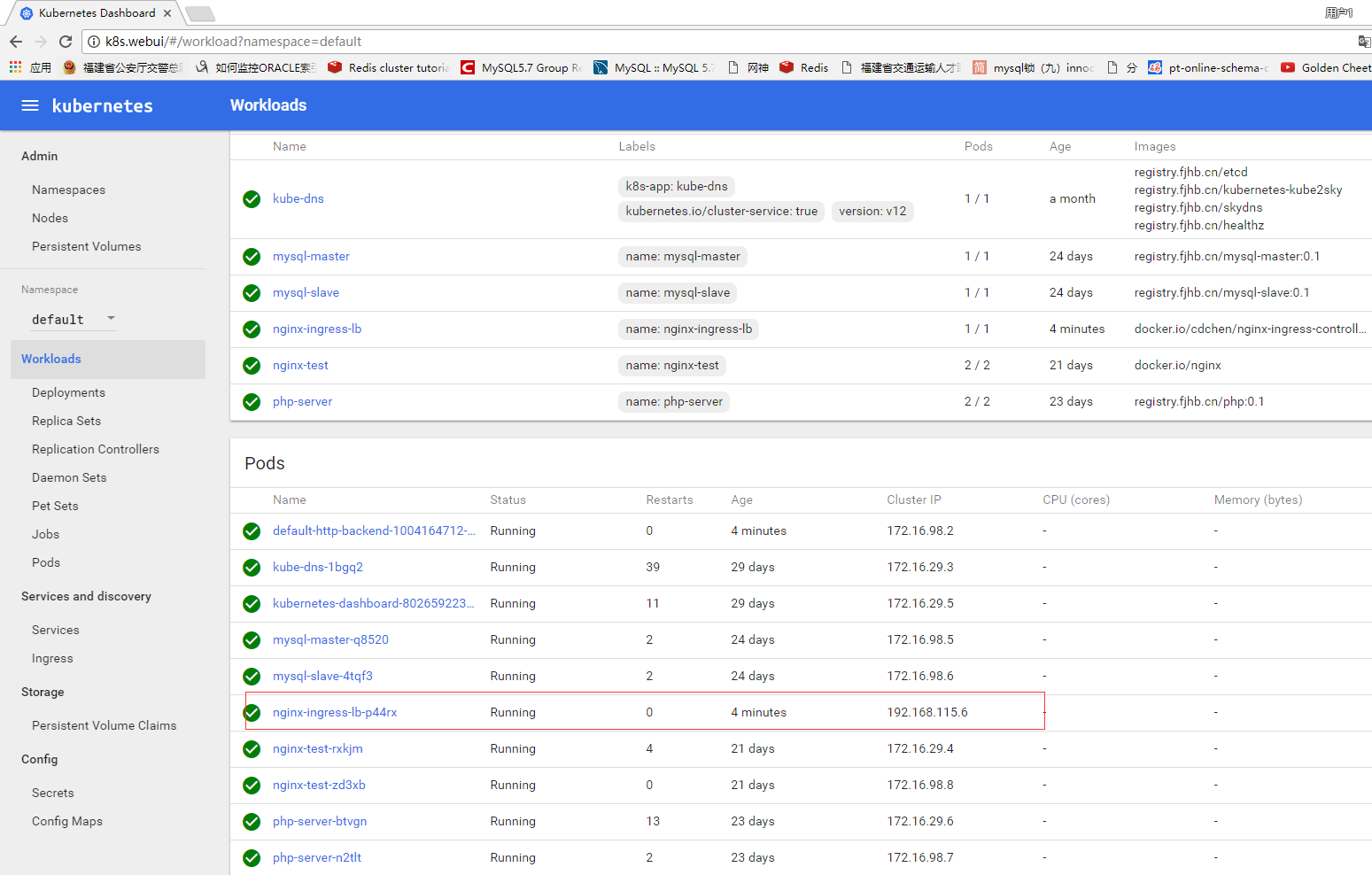
Task: Open Jobs in the sidebar
Action: (45, 534)
